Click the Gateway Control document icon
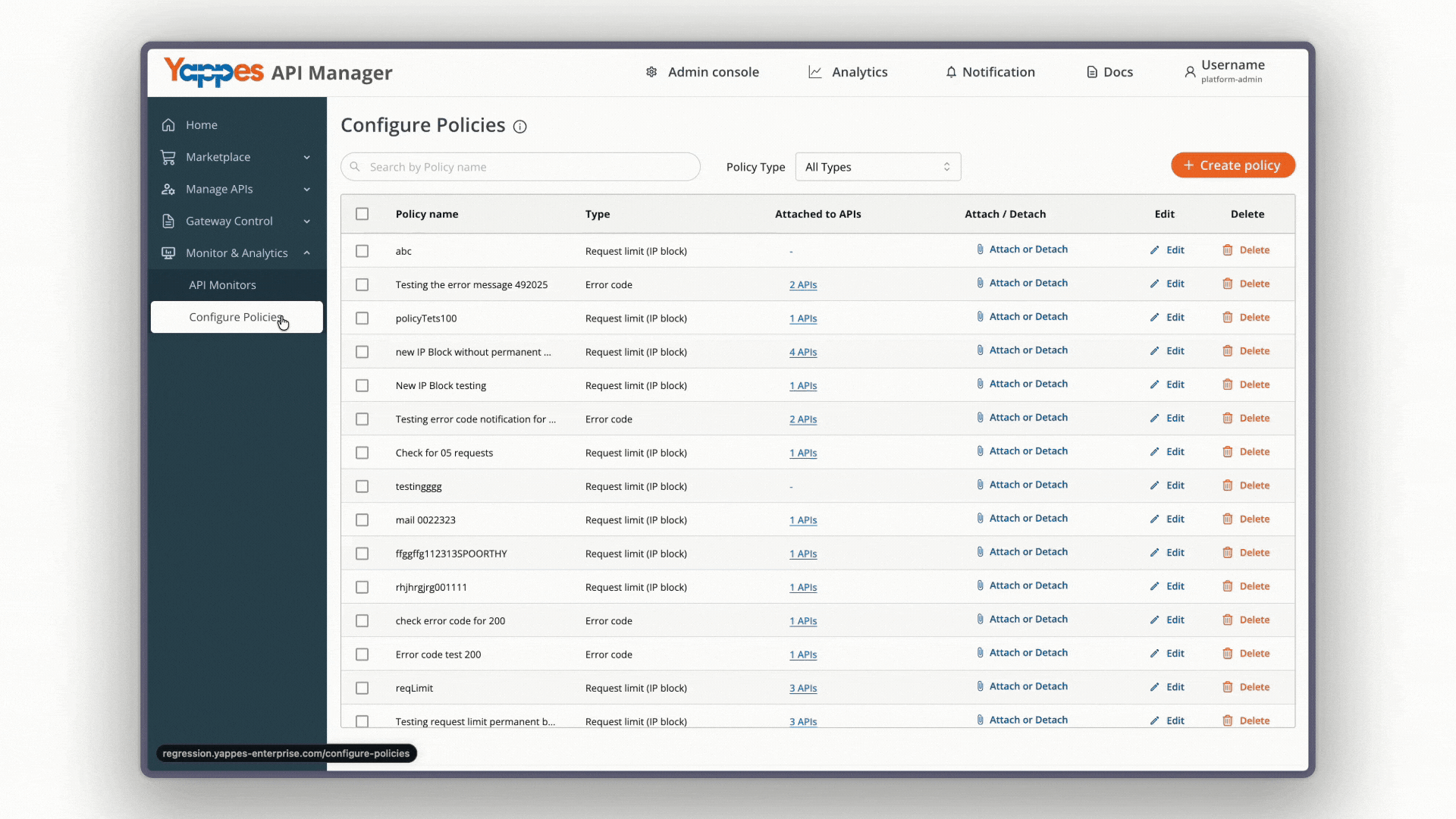Viewport: 1456px width, 819px height. click(x=168, y=221)
